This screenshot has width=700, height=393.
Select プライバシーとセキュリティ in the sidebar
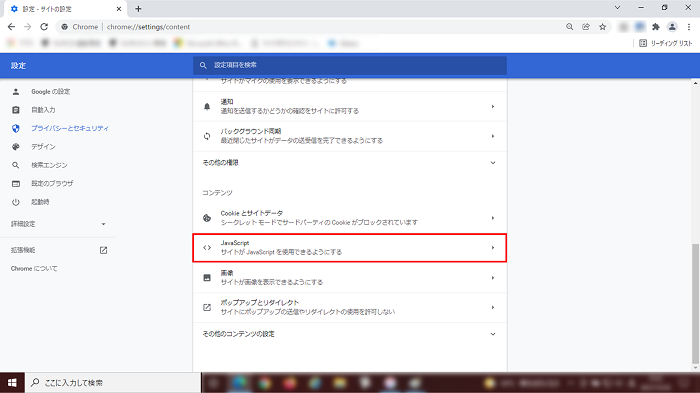70,128
